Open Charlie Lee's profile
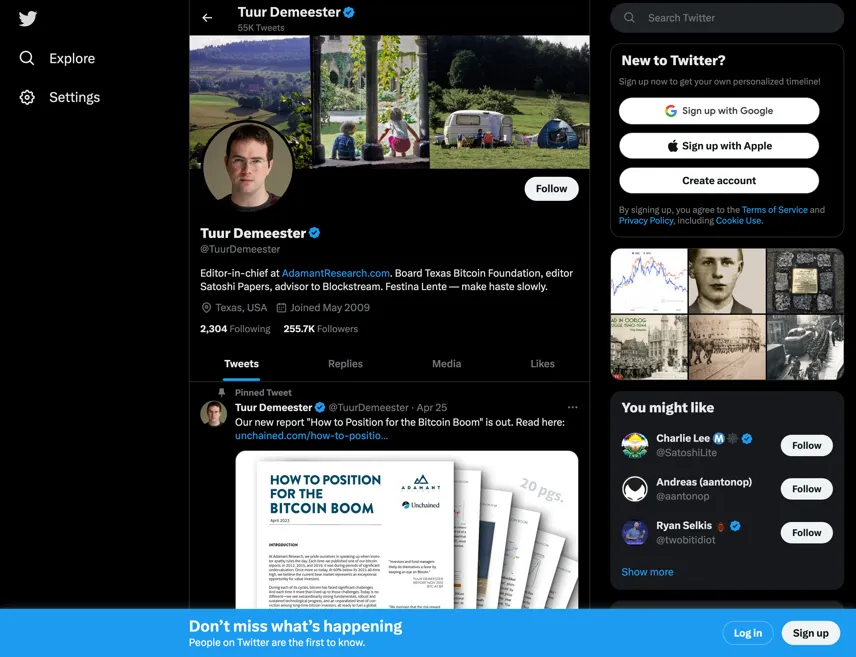This screenshot has height=657, width=856. click(682, 439)
